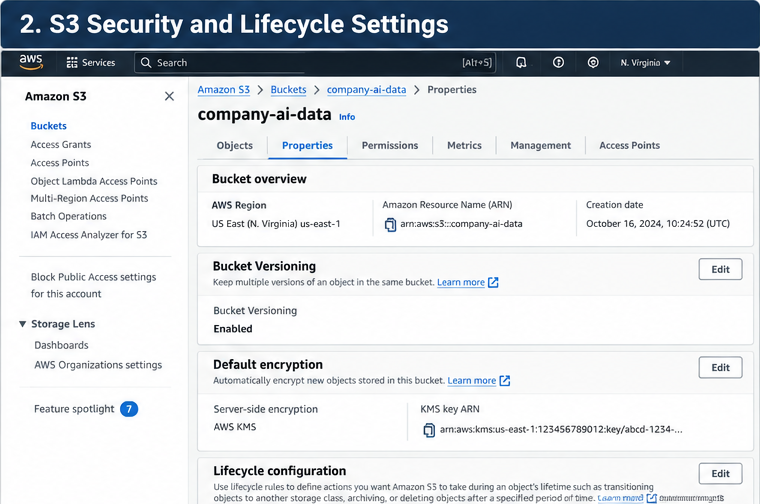
Task: Open IAM Access Analyzer for S3
Action: [88, 235]
